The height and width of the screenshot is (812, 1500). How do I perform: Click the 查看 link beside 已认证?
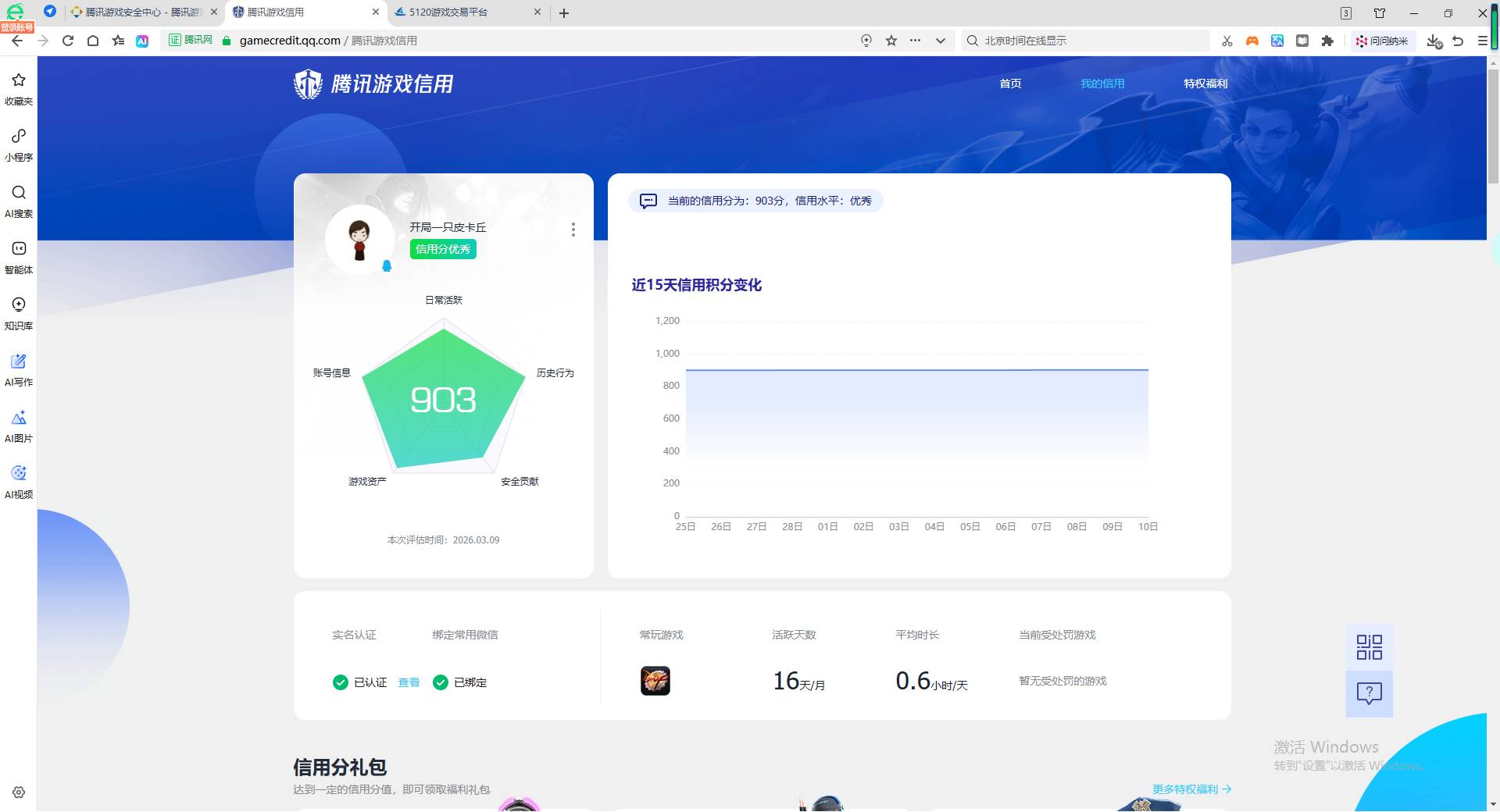click(x=409, y=682)
